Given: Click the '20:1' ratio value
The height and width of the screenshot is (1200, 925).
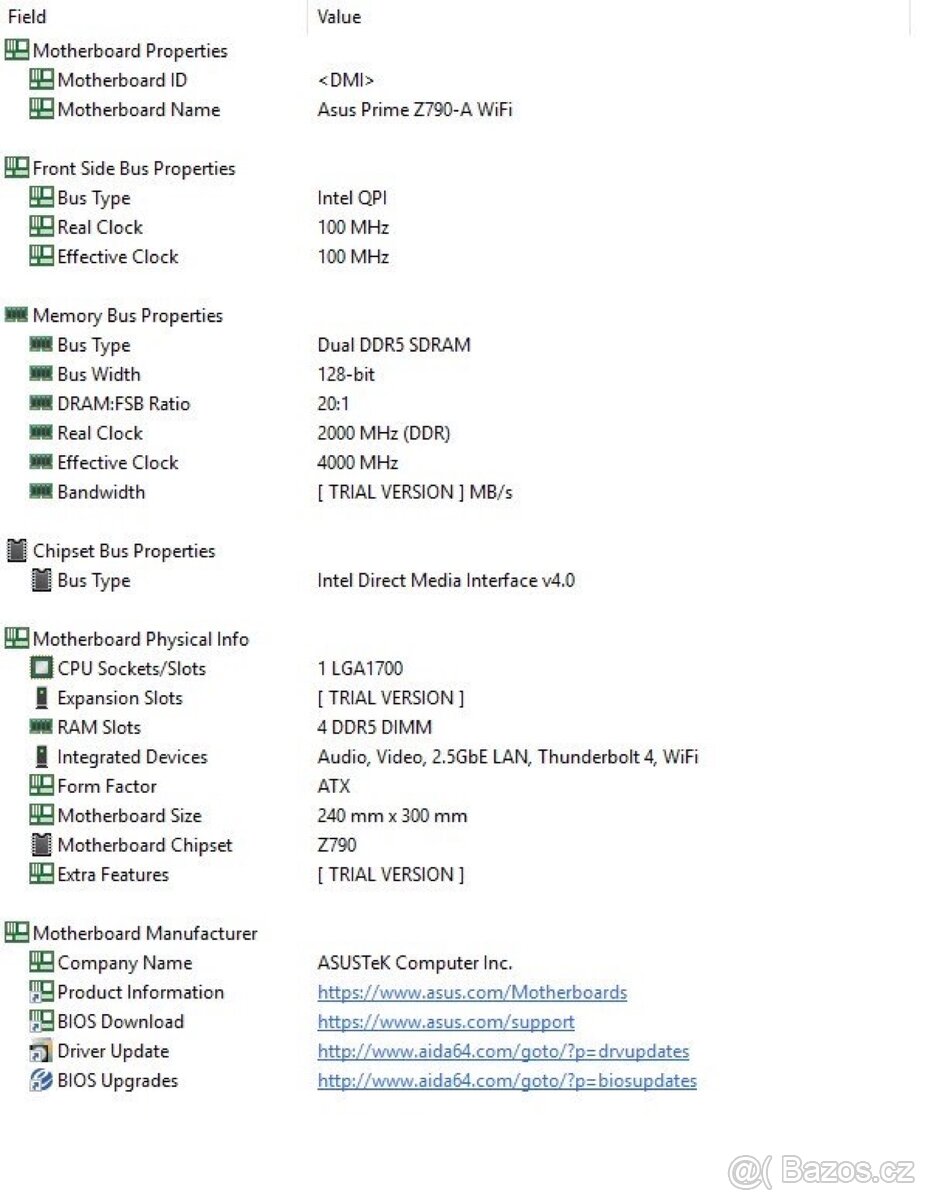Looking at the screenshot, I should [334, 403].
